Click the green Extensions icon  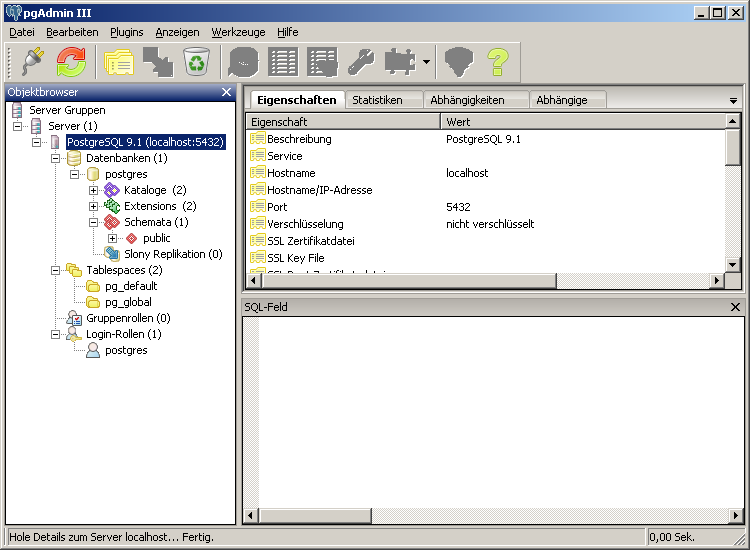pos(112,206)
